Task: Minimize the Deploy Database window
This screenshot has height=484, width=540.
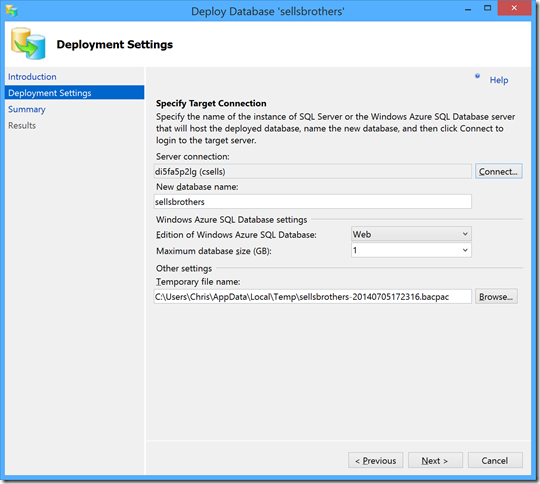Action: point(468,9)
